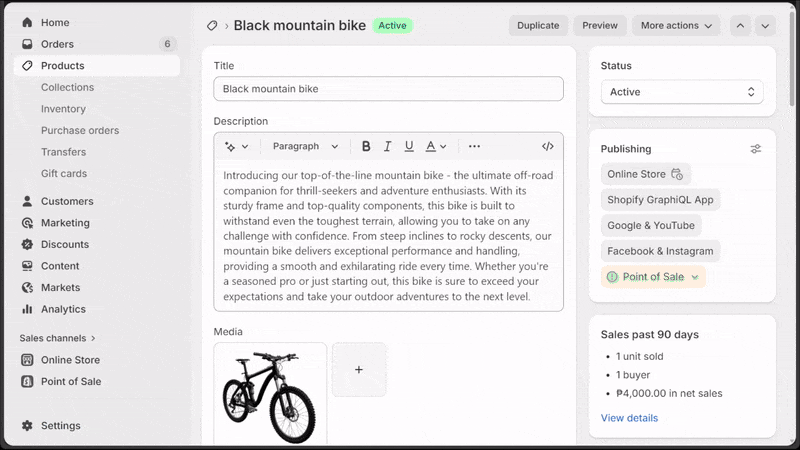This screenshot has width=800, height=450.
Task: Click the Shopify GraphiQL App chip
Action: tap(660, 200)
